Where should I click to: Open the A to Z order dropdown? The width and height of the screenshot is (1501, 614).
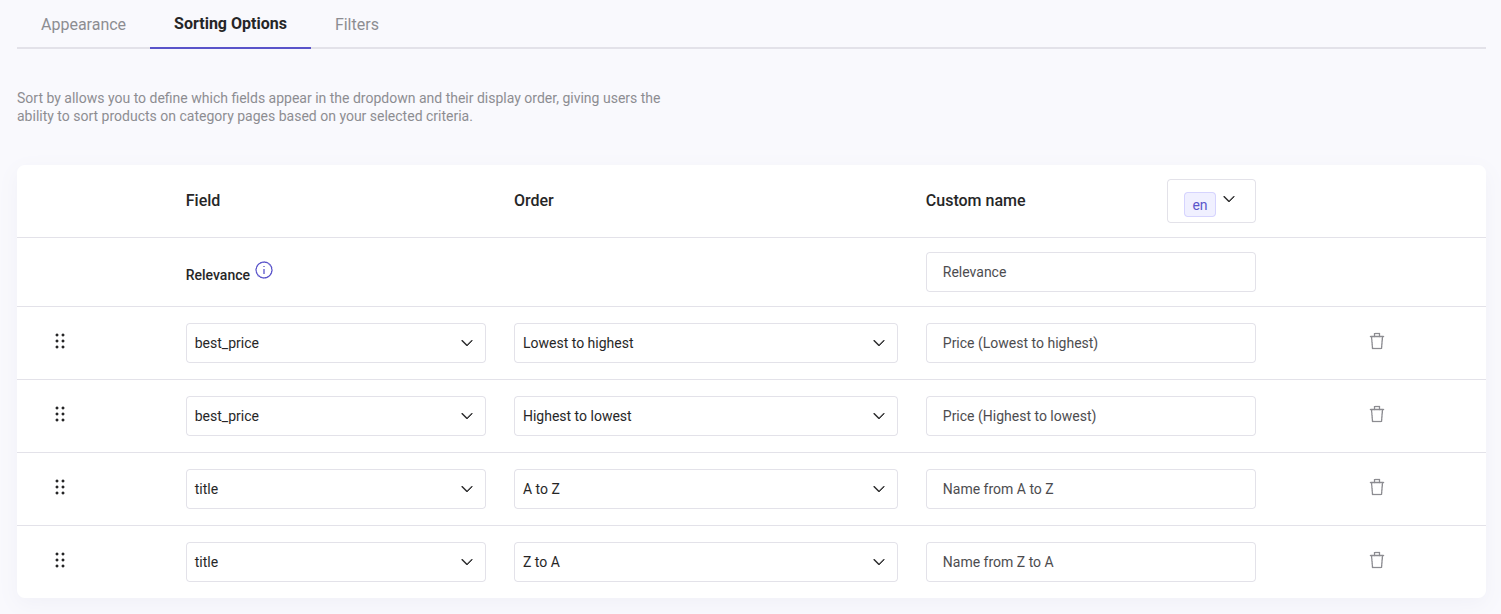pyautogui.click(x=705, y=489)
